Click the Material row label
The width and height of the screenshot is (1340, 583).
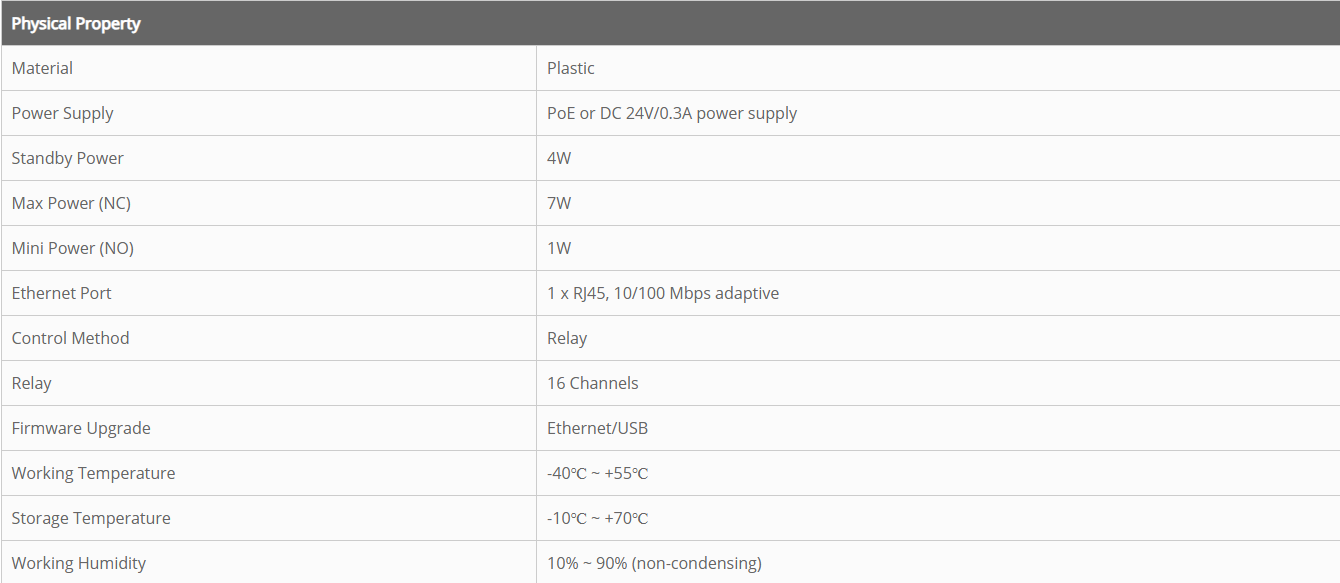coord(42,68)
